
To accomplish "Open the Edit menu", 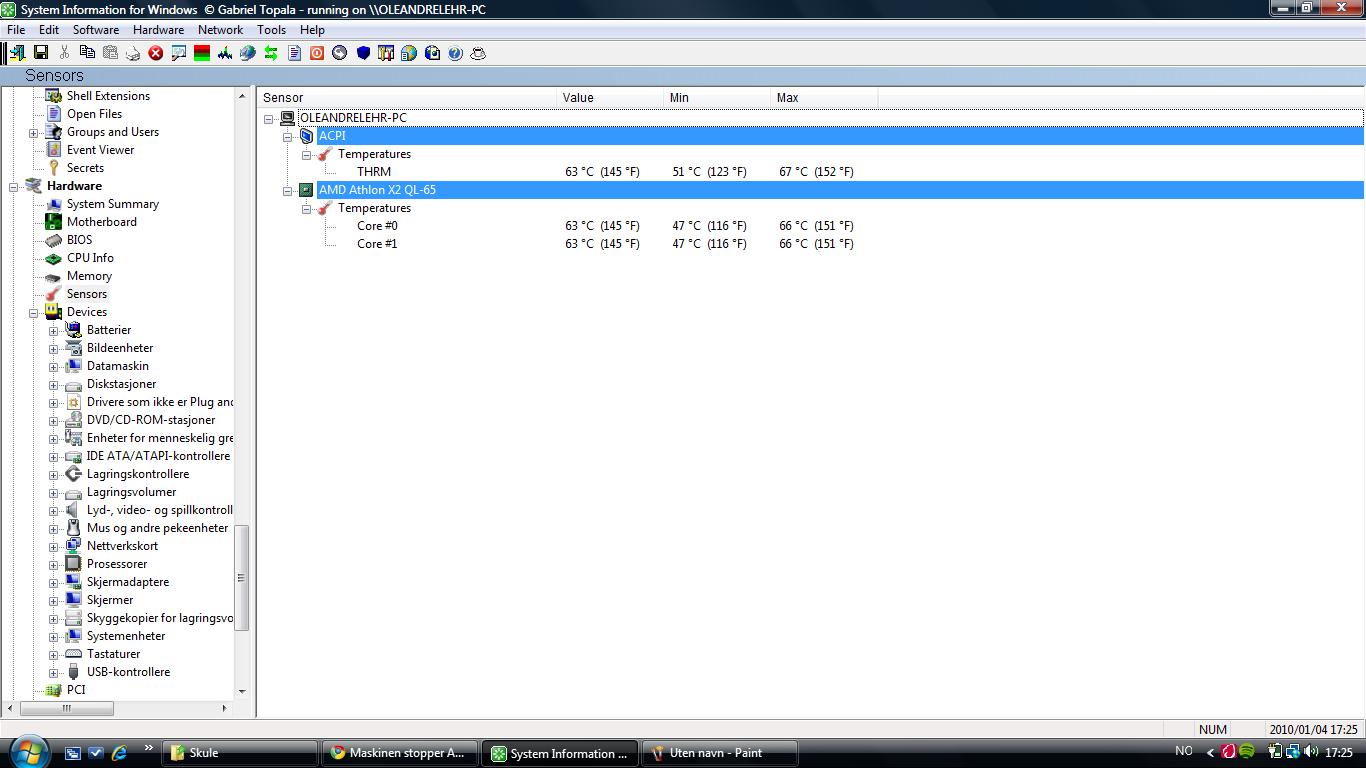I will pyautogui.click(x=49, y=30).
